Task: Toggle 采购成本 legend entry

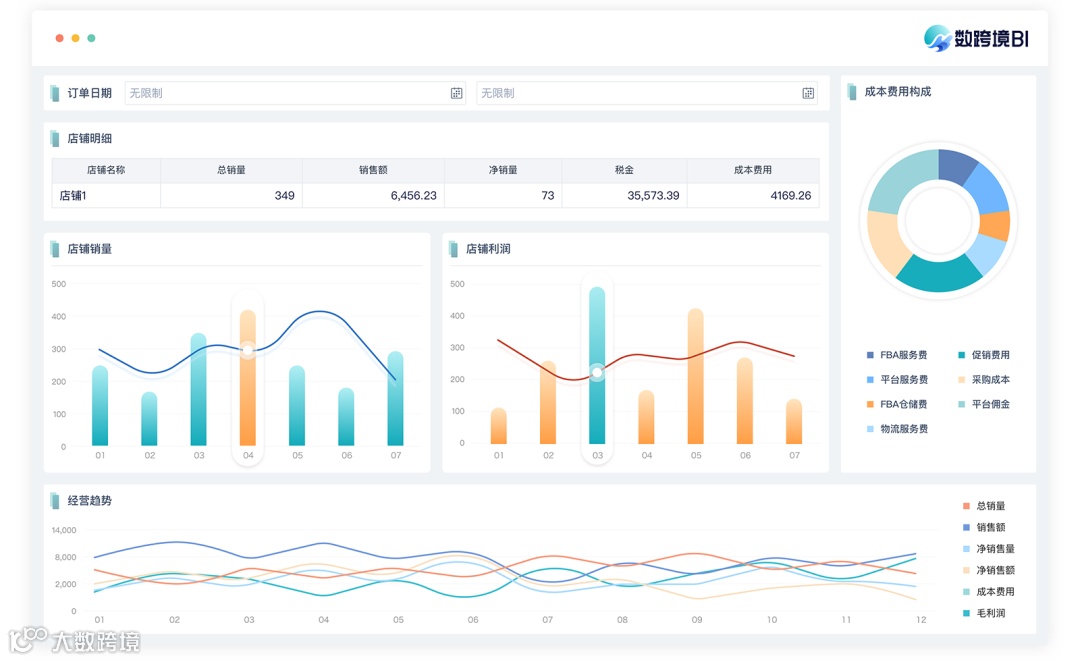Action: pos(984,379)
